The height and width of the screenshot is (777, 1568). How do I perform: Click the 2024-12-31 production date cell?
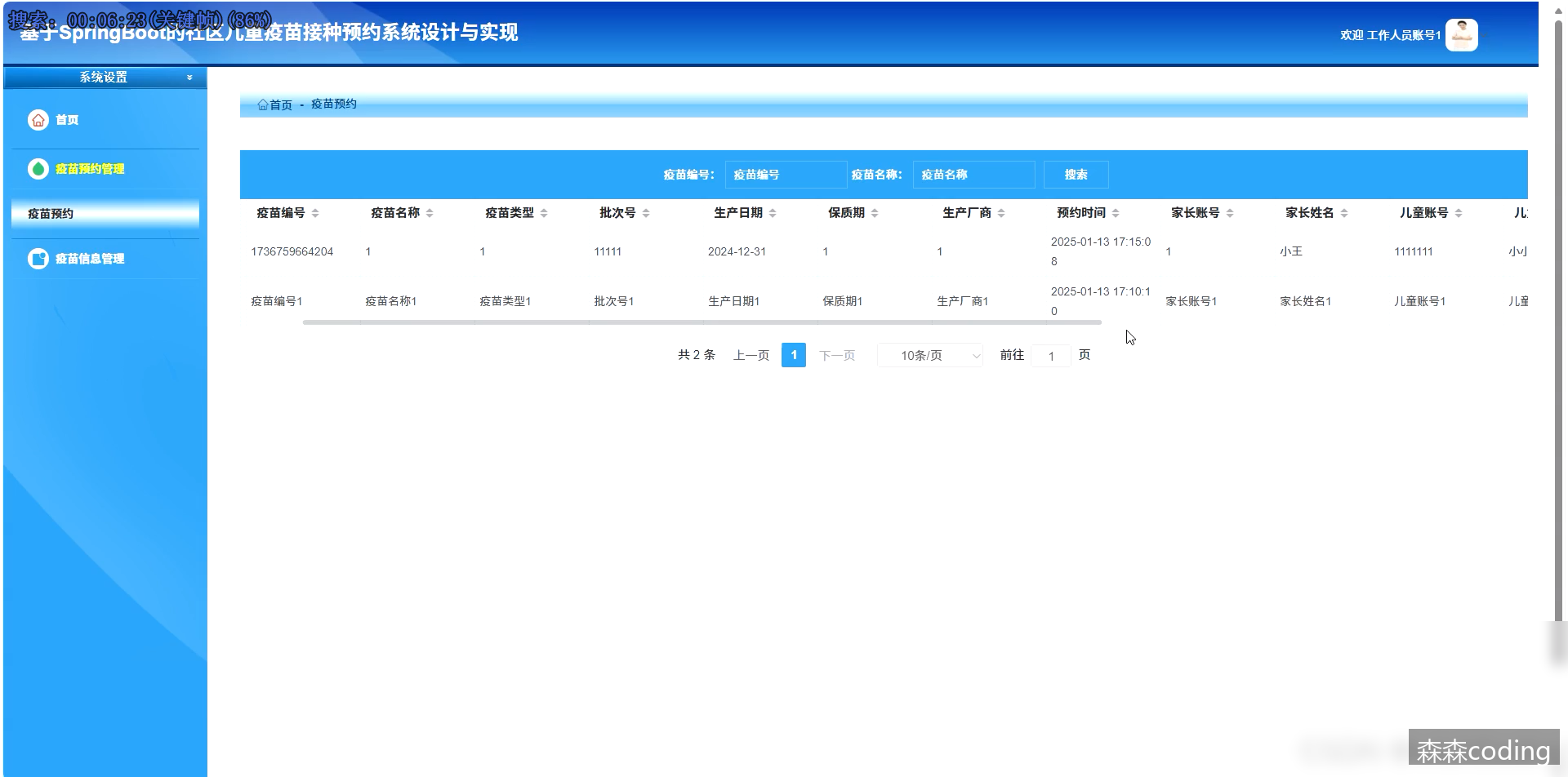(737, 251)
